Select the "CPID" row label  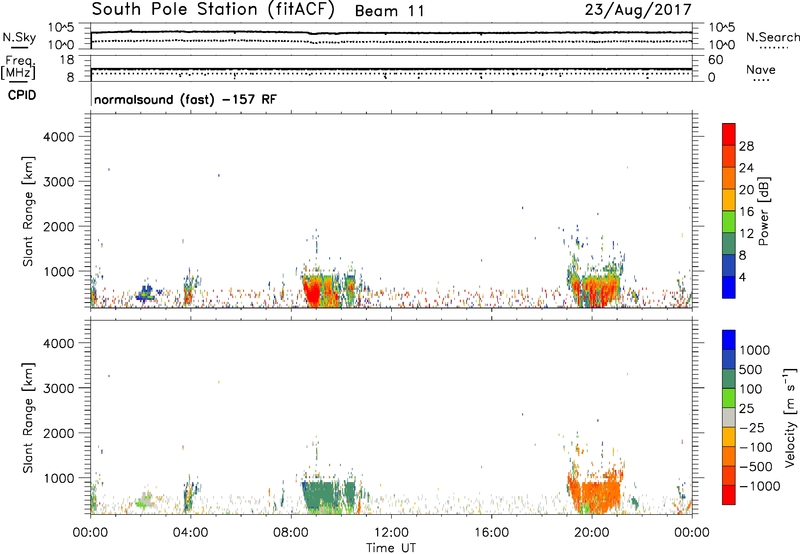[22, 95]
